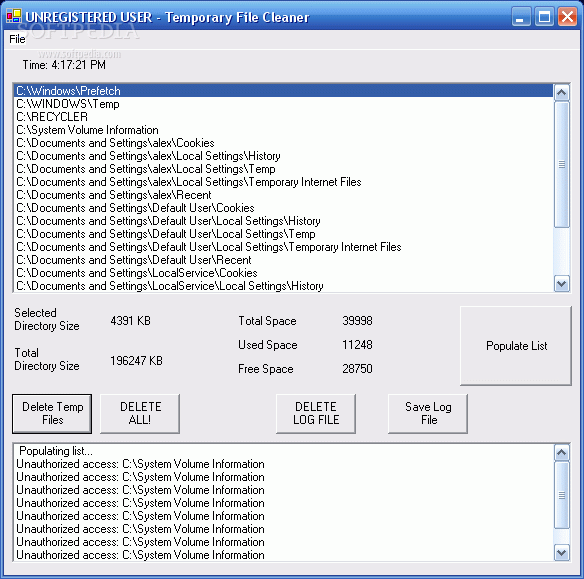Select the alex\Recent directory entry
The image size is (584, 579).
[x=283, y=195]
